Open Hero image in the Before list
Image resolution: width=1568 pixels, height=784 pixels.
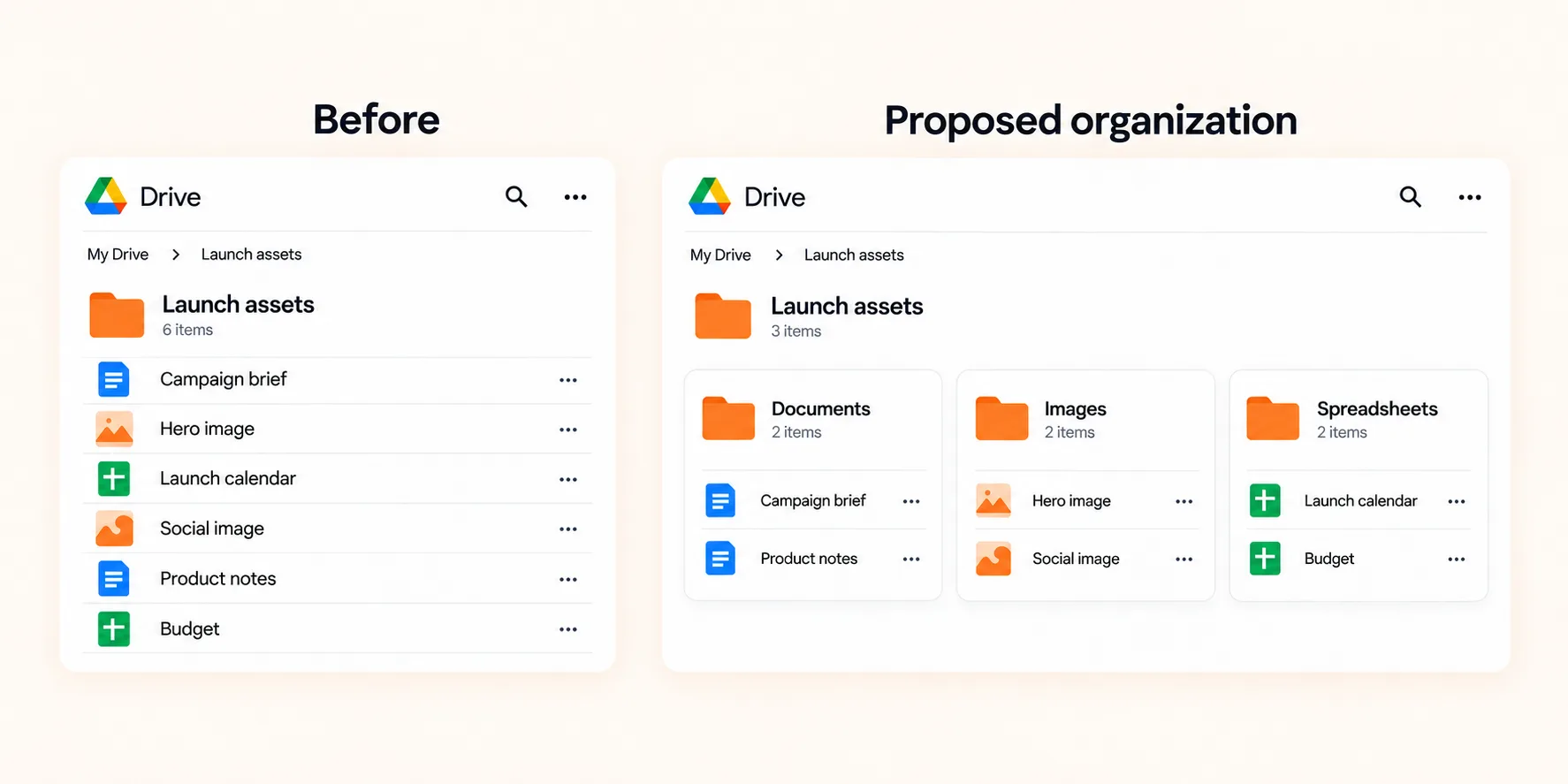point(207,429)
